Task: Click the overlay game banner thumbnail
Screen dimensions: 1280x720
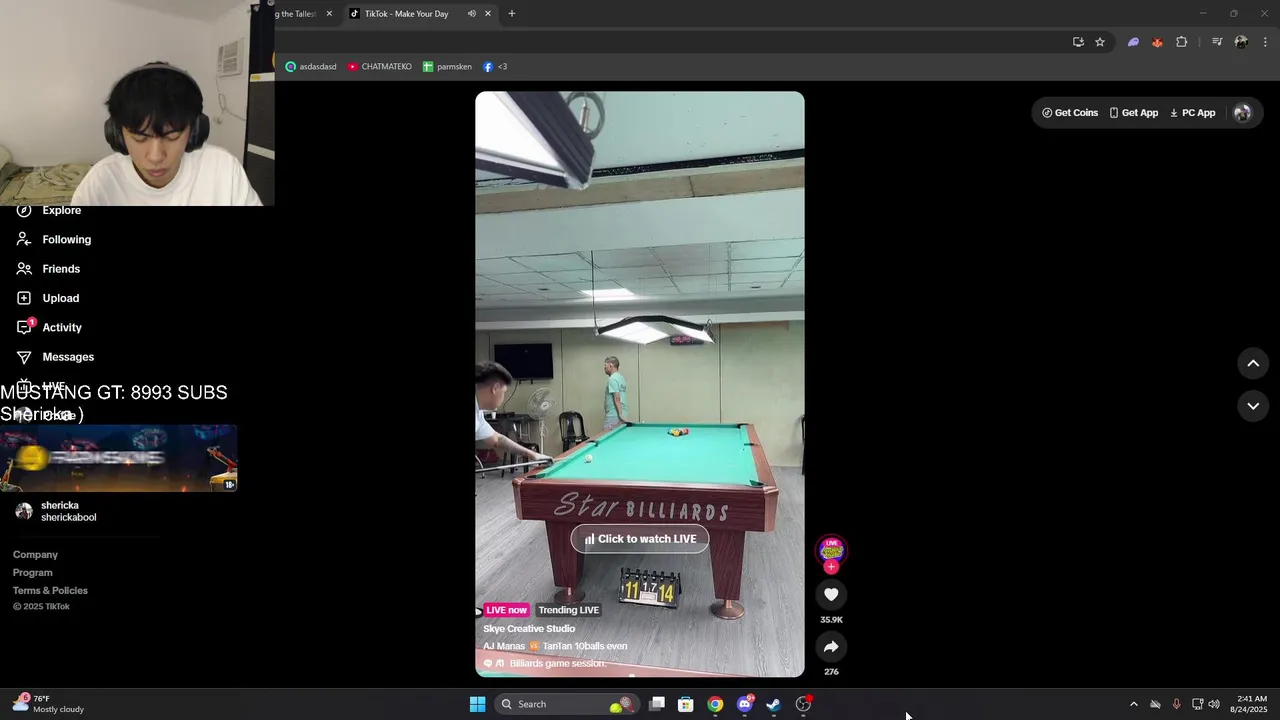Action: [x=118, y=458]
